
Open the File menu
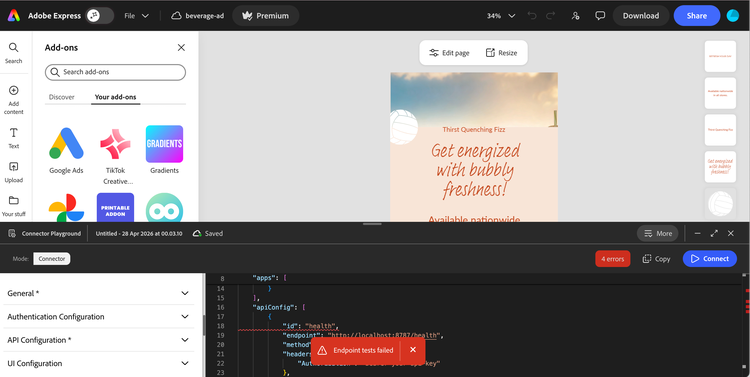tap(136, 16)
